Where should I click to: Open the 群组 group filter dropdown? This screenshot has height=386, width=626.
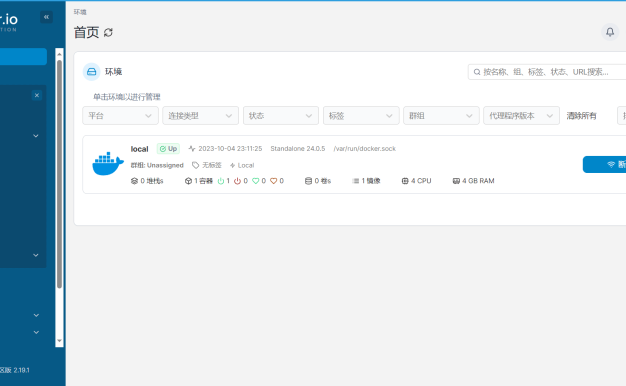(x=441, y=116)
